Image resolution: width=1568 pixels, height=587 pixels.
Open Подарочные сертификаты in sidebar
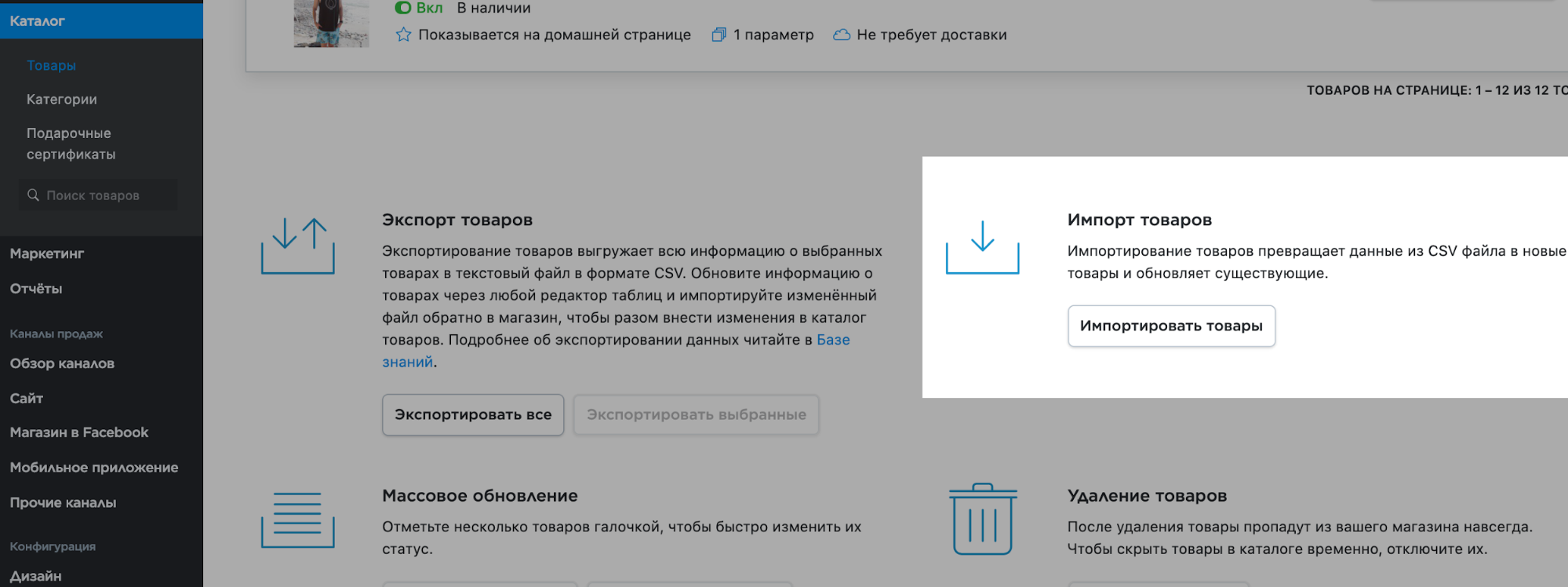click(x=71, y=144)
